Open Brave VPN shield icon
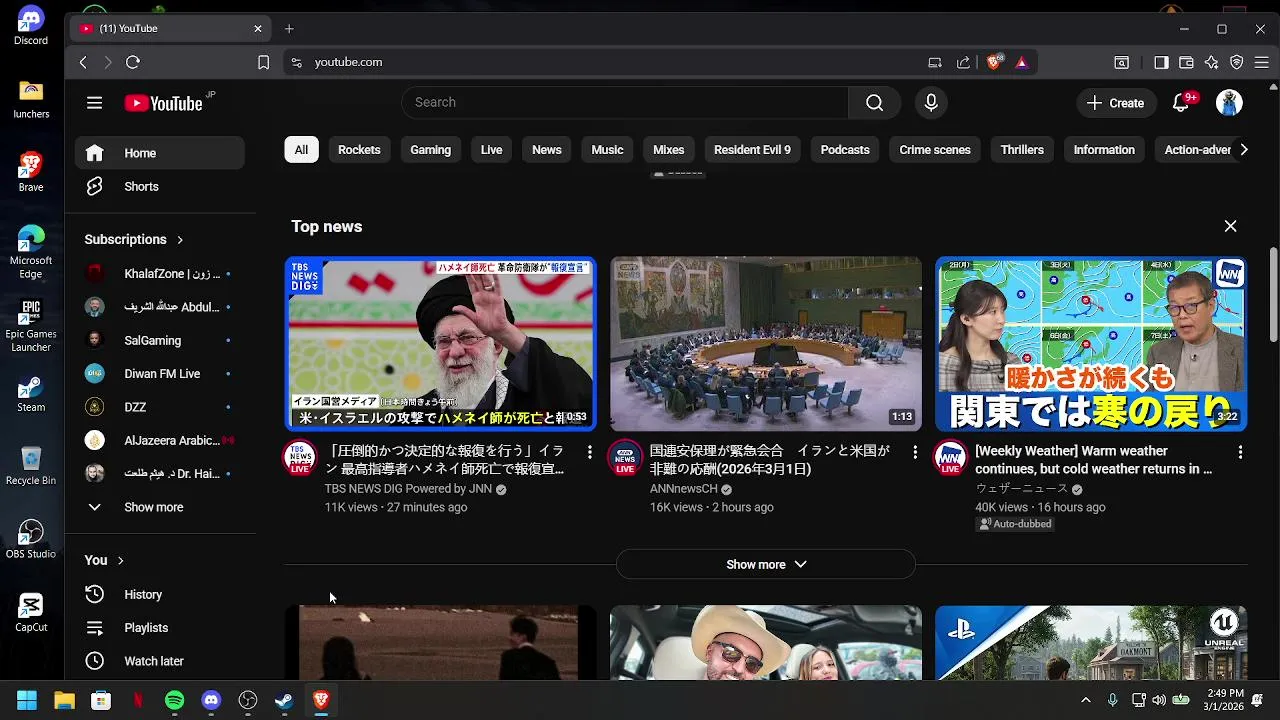Image resolution: width=1280 pixels, height=720 pixels. (x=1236, y=62)
